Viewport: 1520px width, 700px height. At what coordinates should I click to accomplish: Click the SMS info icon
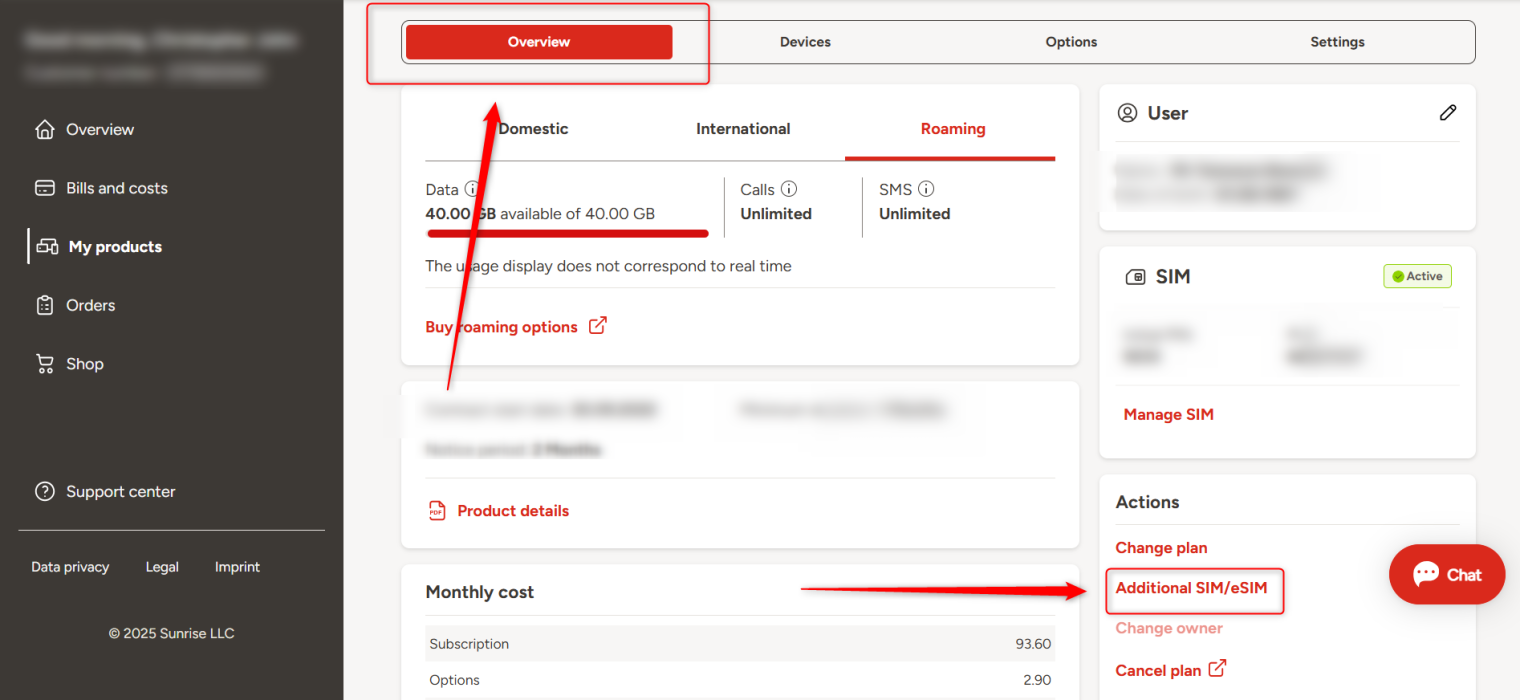(x=925, y=189)
